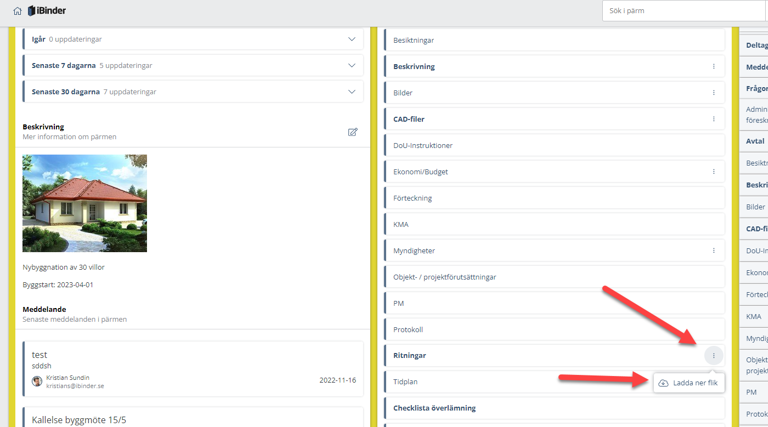Open the Förteckning tab
Image resolution: width=768 pixels, height=427 pixels.
(x=554, y=198)
